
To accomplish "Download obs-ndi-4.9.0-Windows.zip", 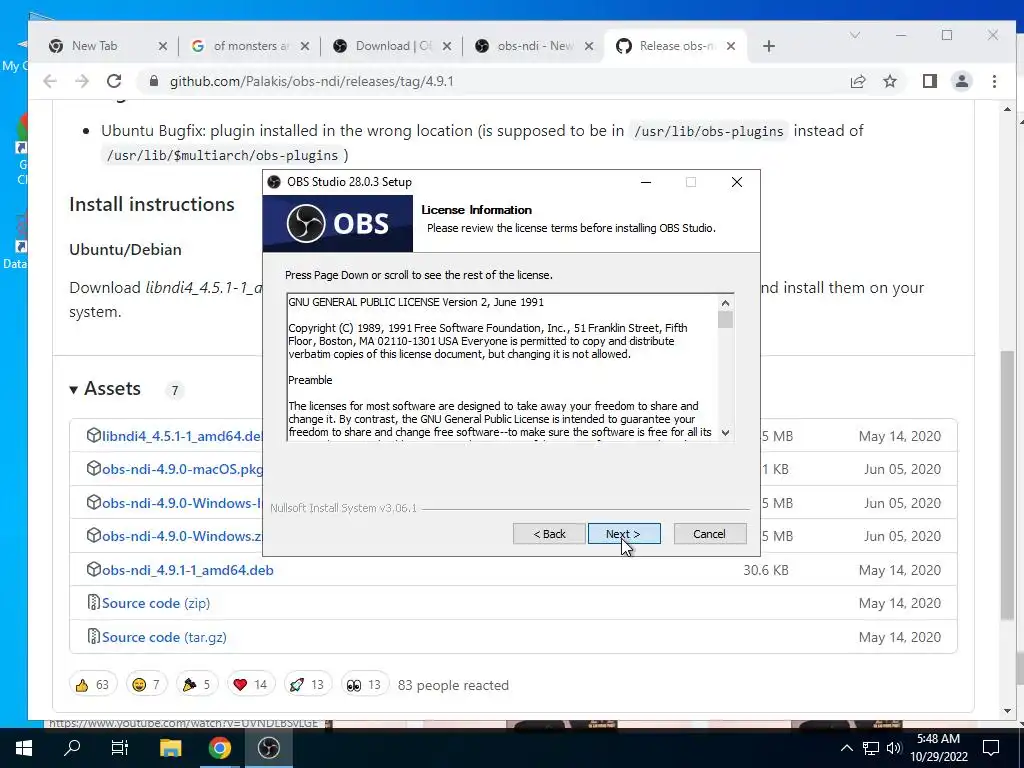I will [x=182, y=536].
